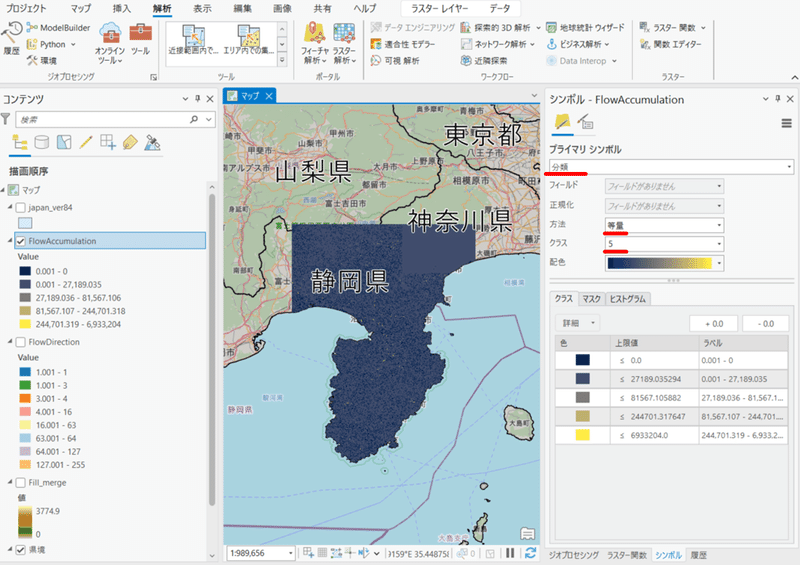Close the マップ map view tab

[269, 95]
